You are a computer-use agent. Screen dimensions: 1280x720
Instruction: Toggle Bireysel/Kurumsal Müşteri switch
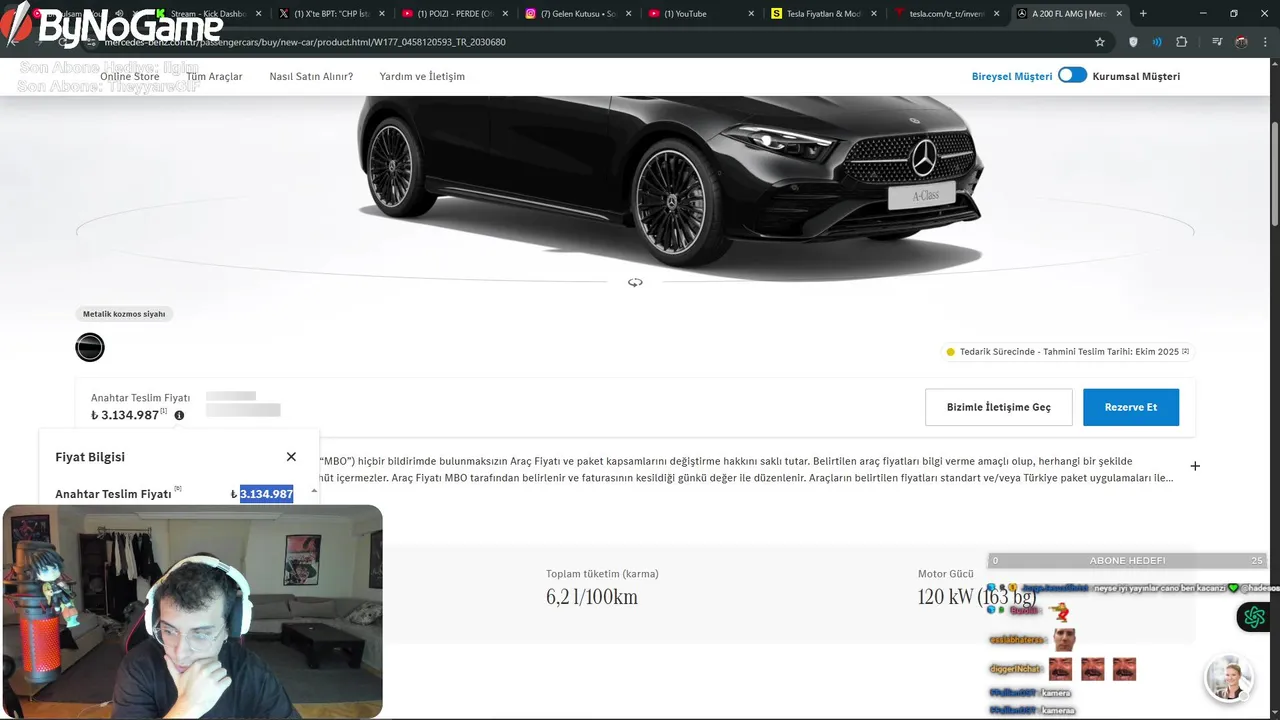pos(1072,75)
